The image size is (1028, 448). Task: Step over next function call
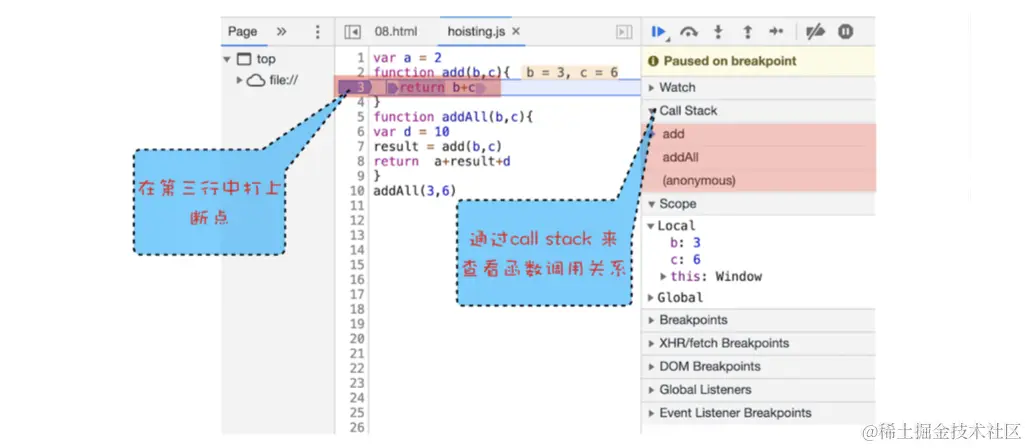[x=688, y=31]
